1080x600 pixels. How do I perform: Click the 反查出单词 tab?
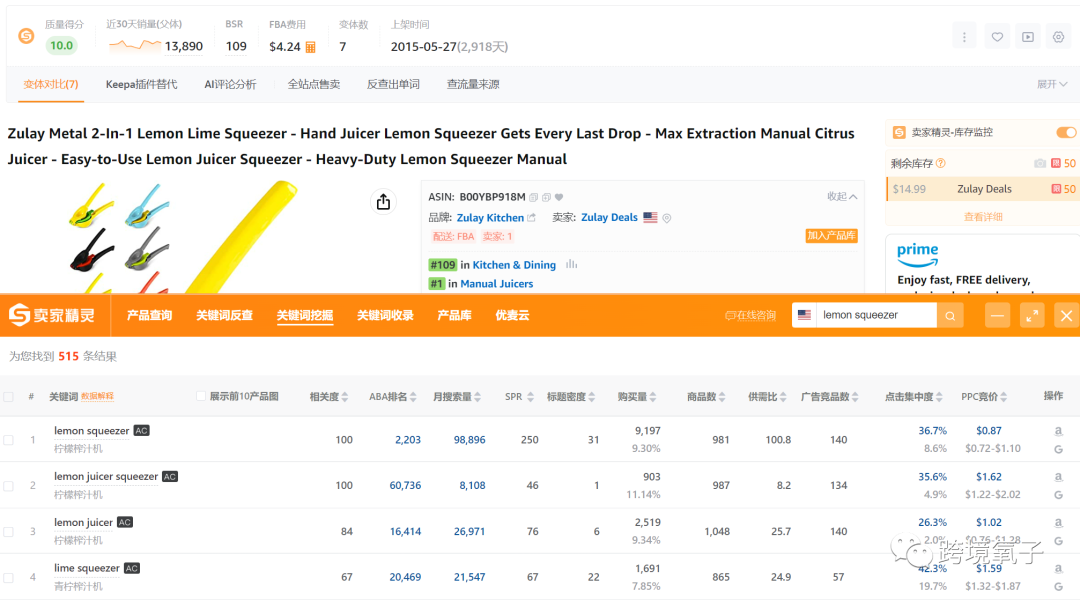393,84
